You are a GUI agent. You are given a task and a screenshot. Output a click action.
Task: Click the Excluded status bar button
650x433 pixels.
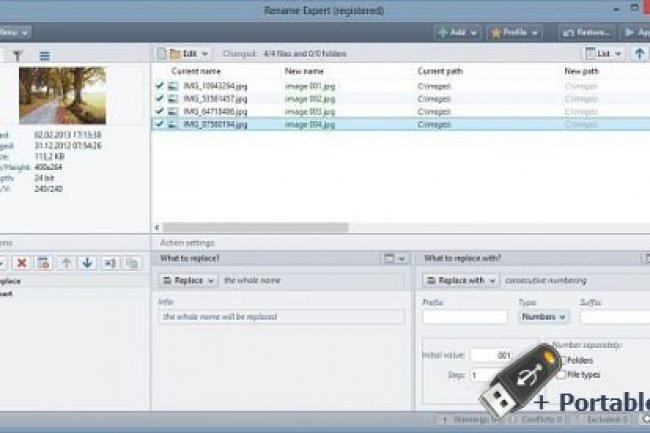click(603, 419)
